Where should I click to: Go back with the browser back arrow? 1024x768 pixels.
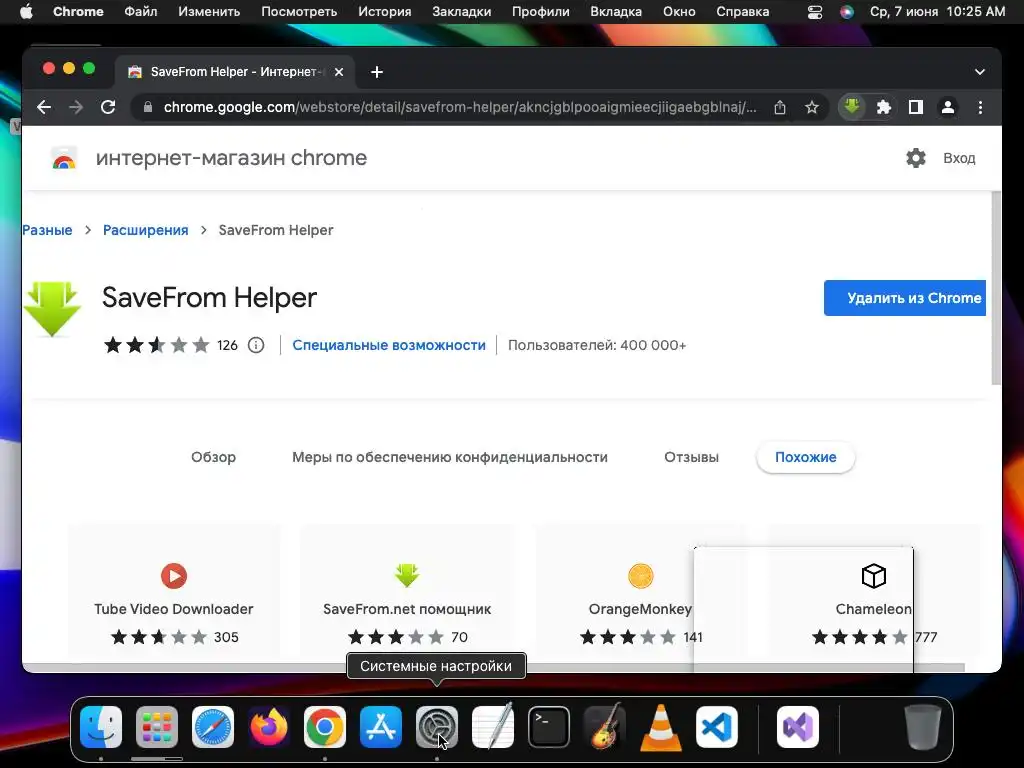point(44,107)
